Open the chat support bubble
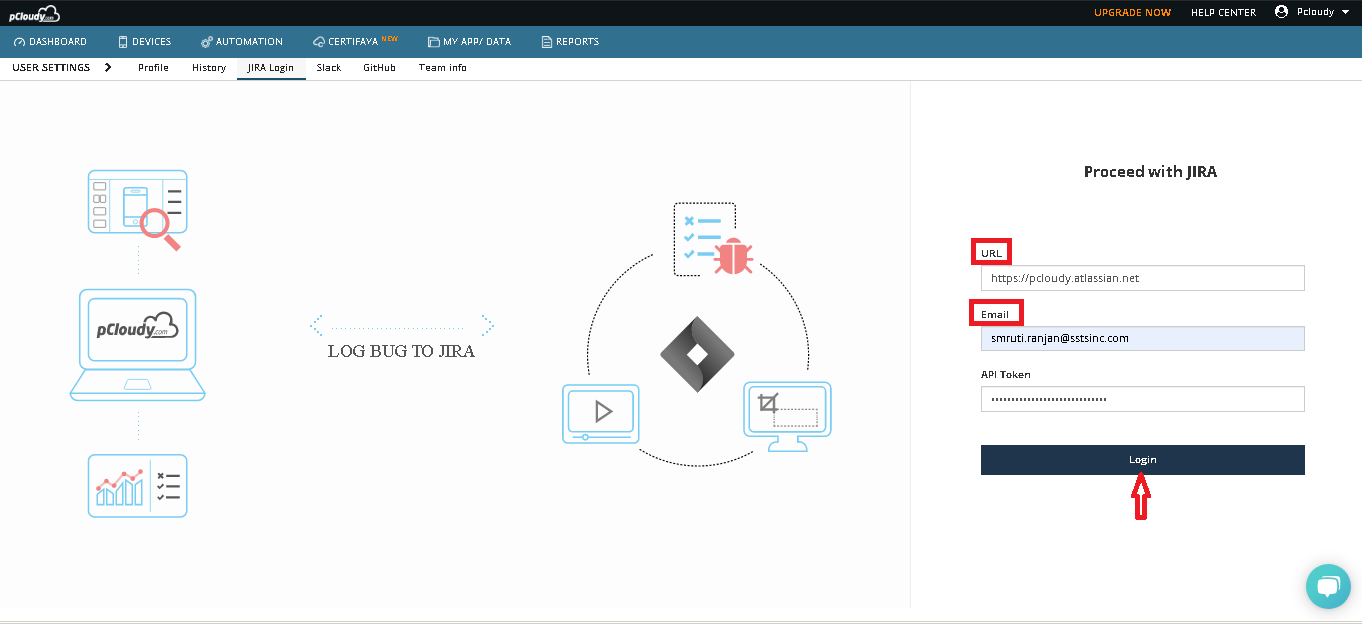 (1327, 586)
